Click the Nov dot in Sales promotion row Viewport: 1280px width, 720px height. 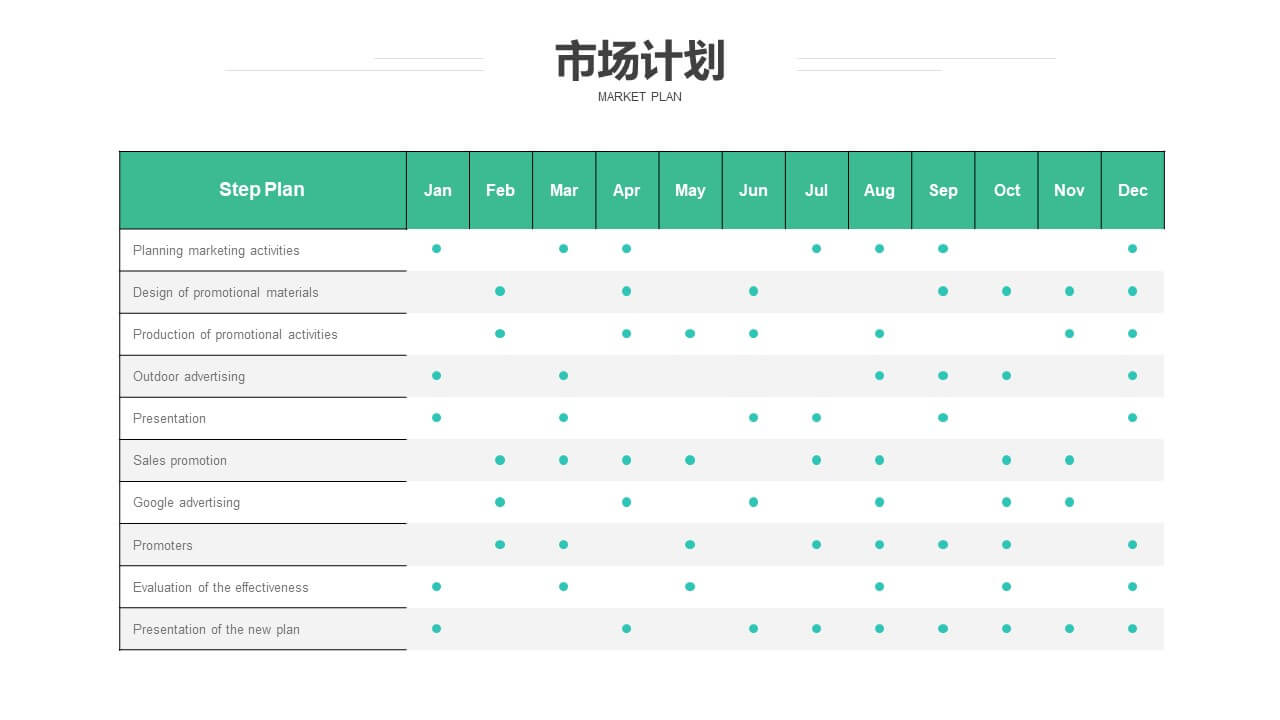coord(1069,460)
